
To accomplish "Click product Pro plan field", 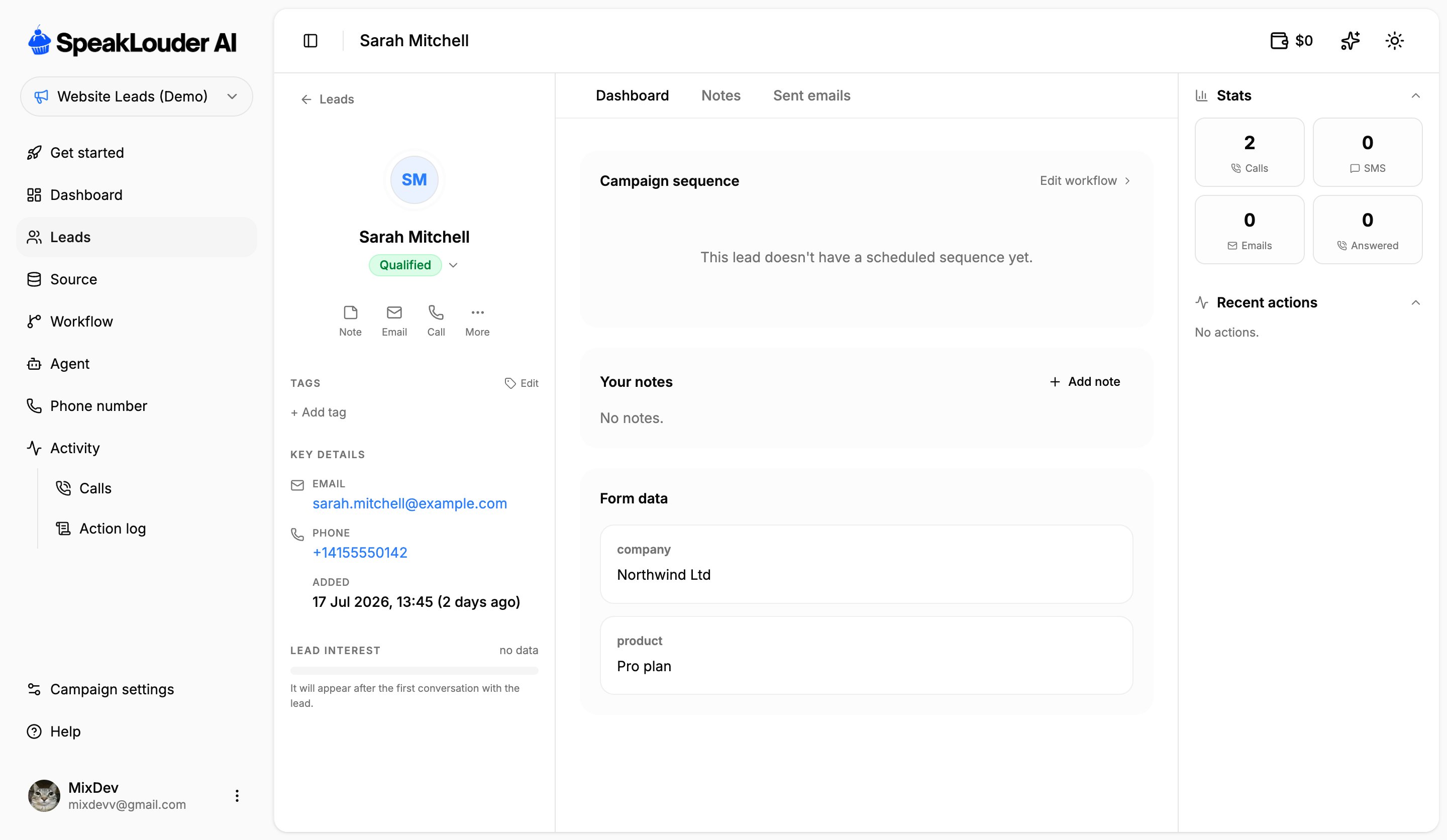I will point(866,655).
